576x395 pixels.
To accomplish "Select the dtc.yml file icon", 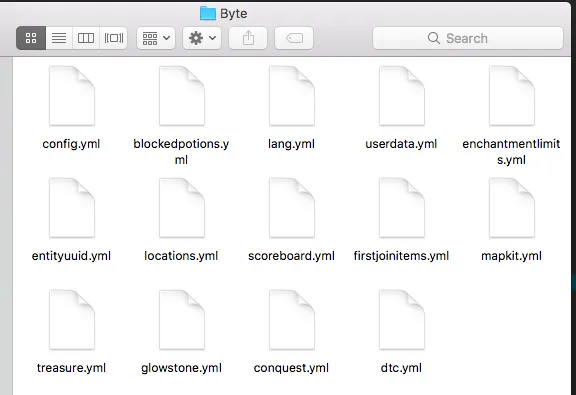I will (x=402, y=320).
